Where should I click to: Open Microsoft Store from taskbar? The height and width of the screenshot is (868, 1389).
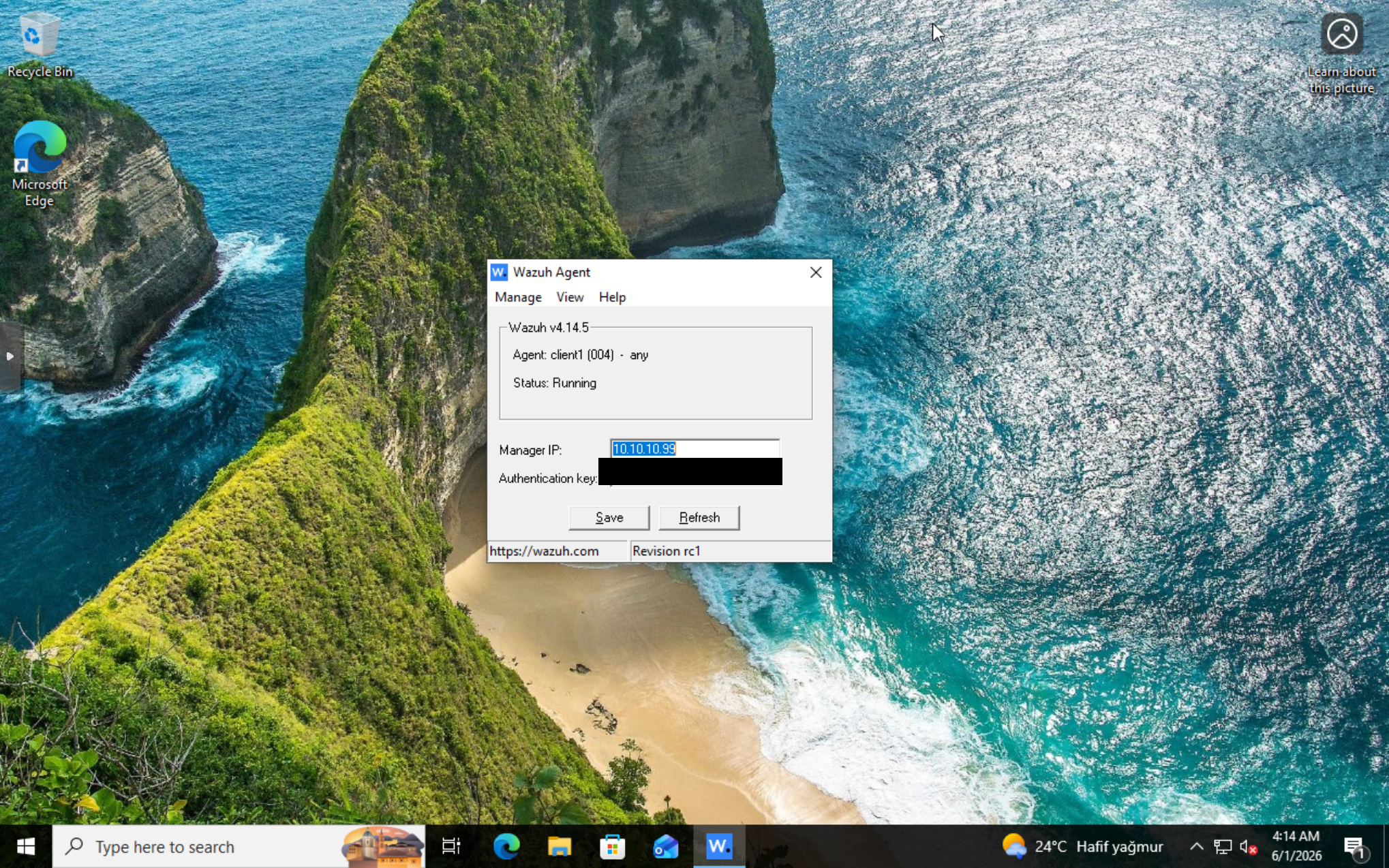613,847
